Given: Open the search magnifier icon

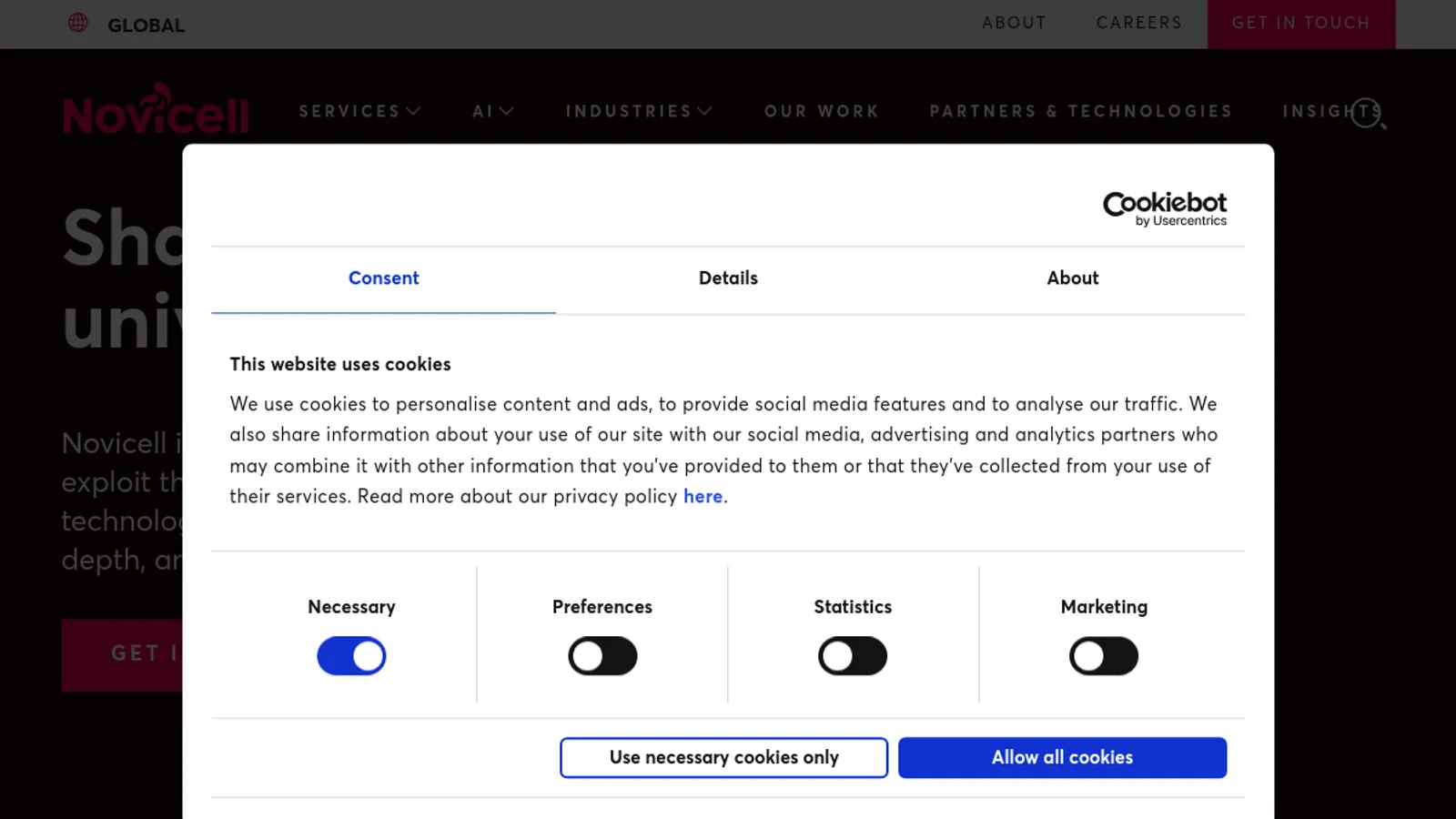Looking at the screenshot, I should point(1368,114).
